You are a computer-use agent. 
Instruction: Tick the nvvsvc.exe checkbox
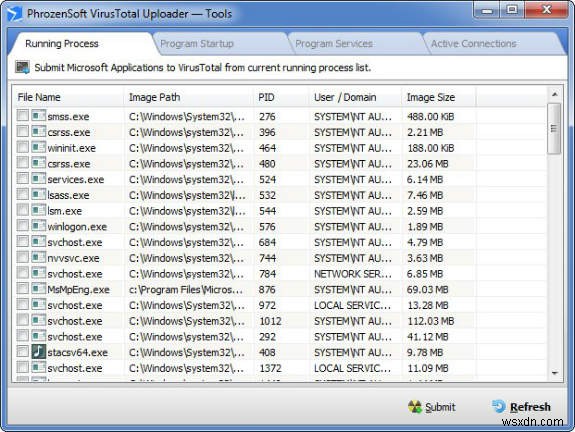[x=22, y=258]
